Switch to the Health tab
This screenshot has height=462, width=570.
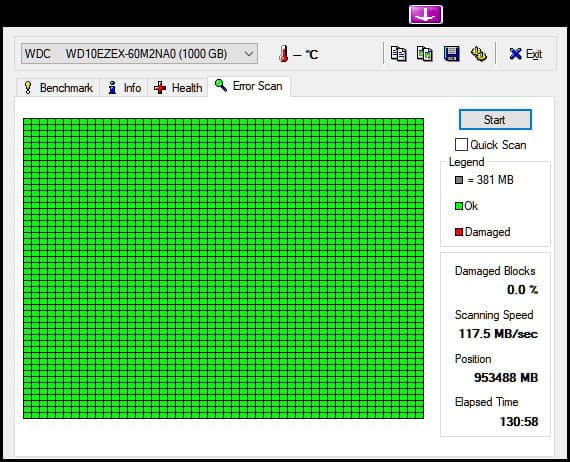178,88
